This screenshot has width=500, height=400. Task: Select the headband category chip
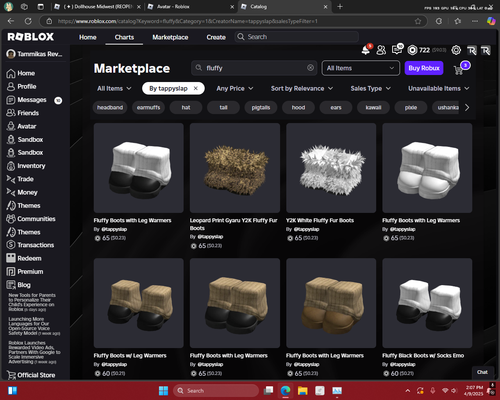[x=110, y=107]
